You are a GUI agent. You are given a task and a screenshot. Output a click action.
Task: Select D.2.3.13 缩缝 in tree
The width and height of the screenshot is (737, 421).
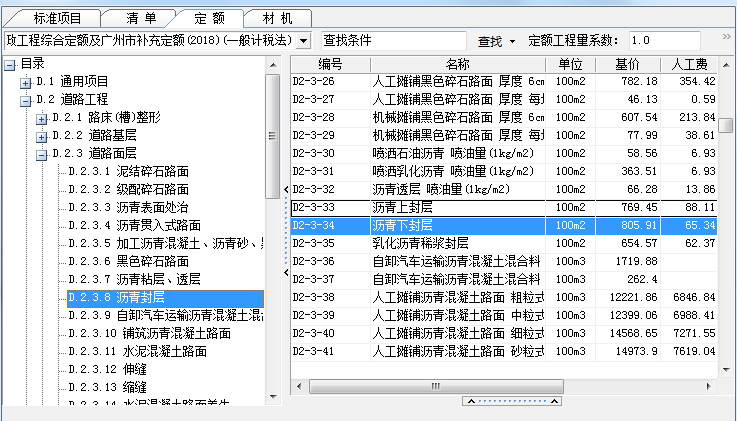click(107, 387)
